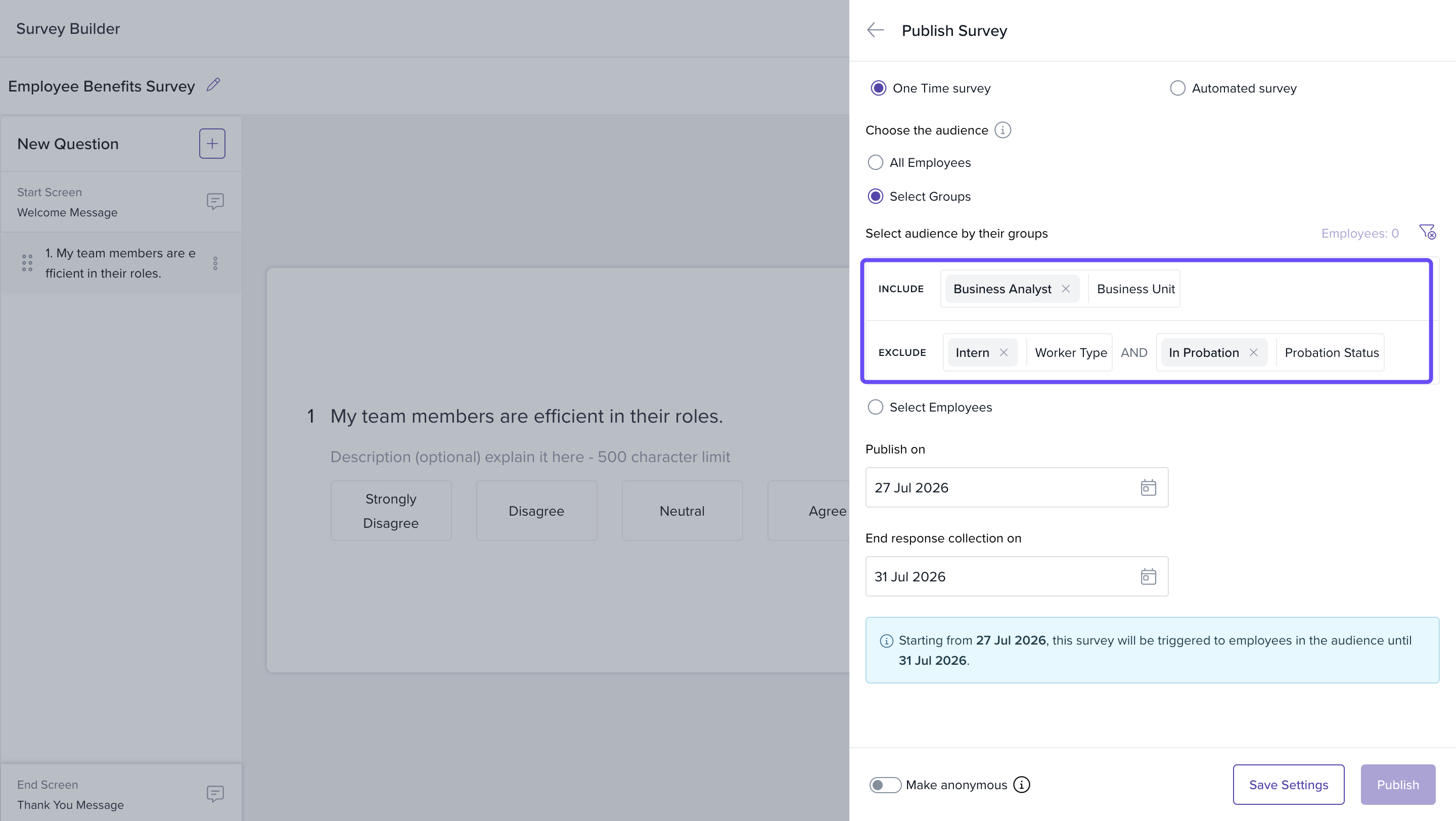Viewport: 1456px width, 821px height.
Task: Open the Business Unit include dropdown
Action: [1135, 289]
